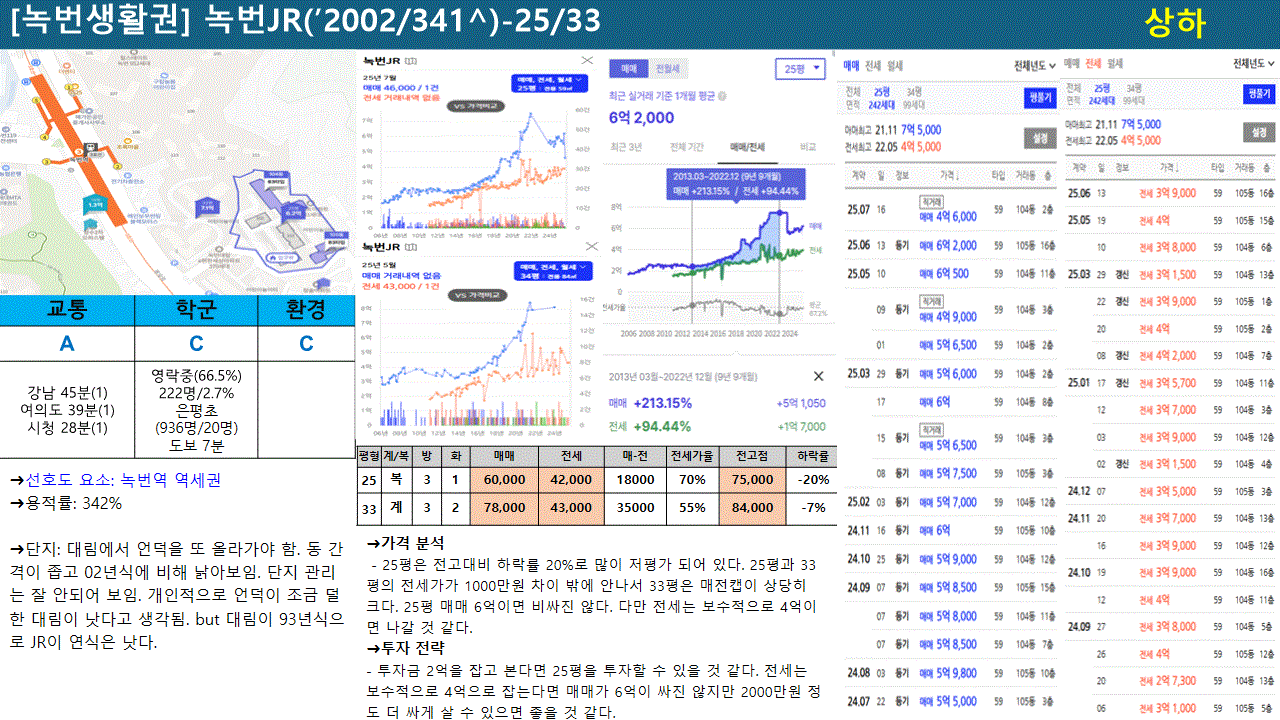Select 전세 filter in the right transaction list
Image resolution: width=1280 pixels, height=720 pixels.
point(1093,64)
